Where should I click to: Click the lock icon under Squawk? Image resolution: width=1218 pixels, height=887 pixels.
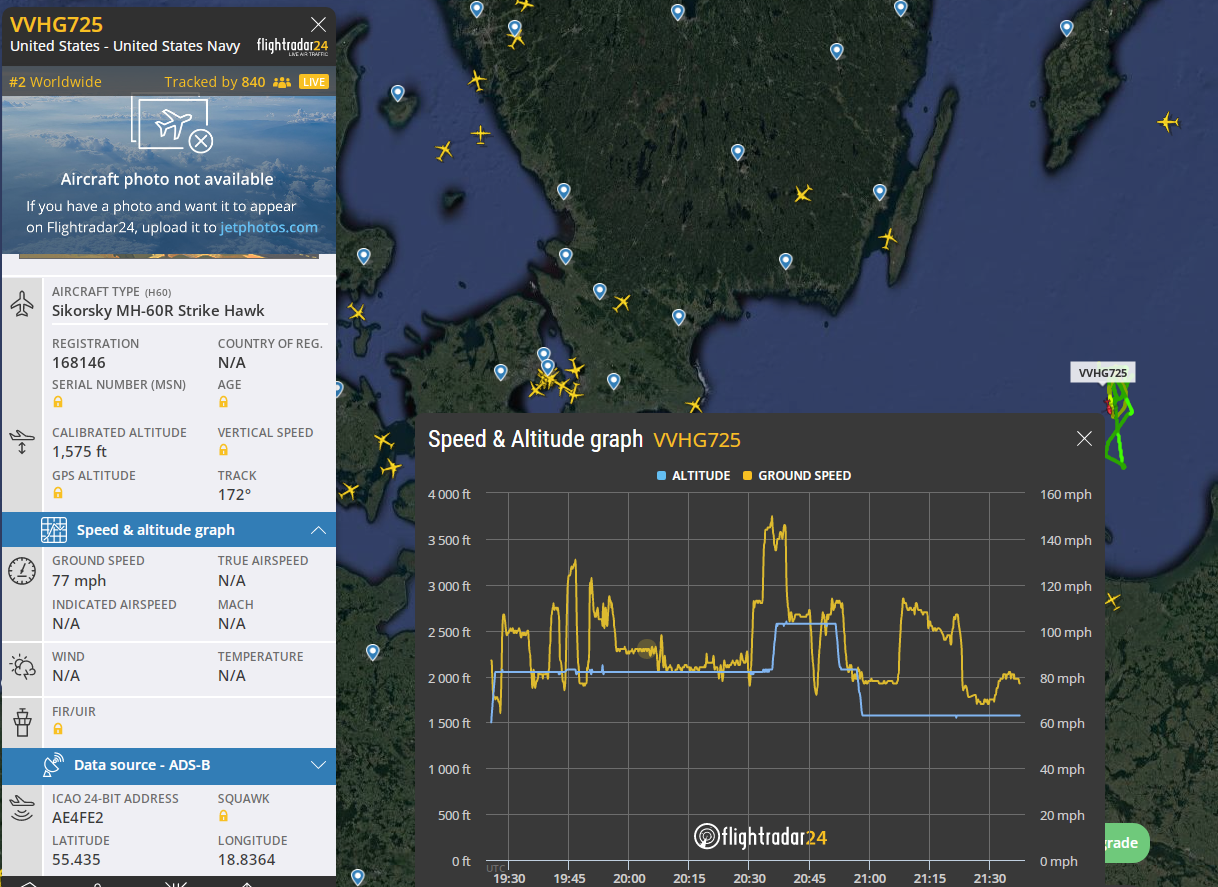point(223,816)
